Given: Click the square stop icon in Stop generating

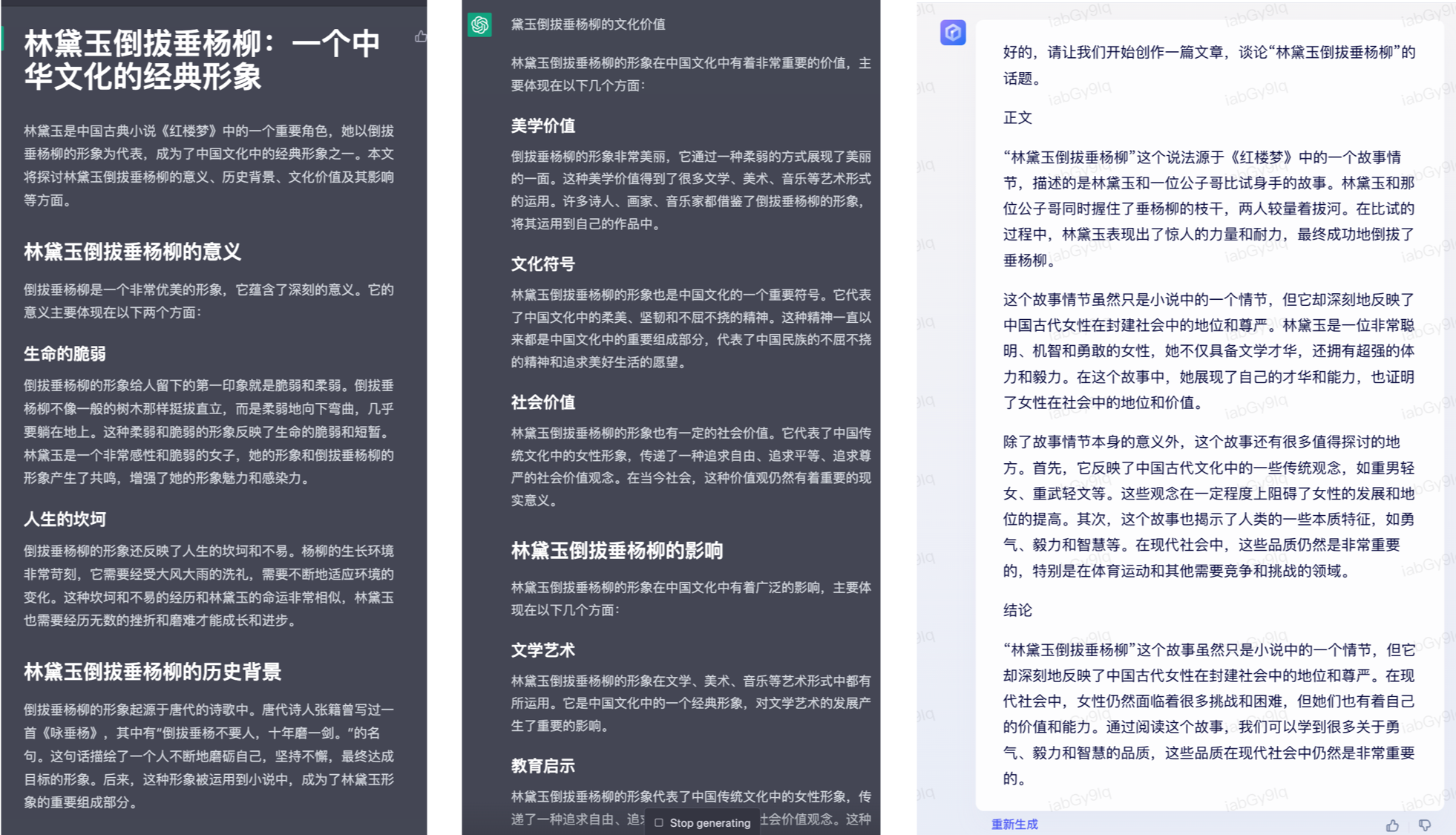Looking at the screenshot, I should coord(658,822).
